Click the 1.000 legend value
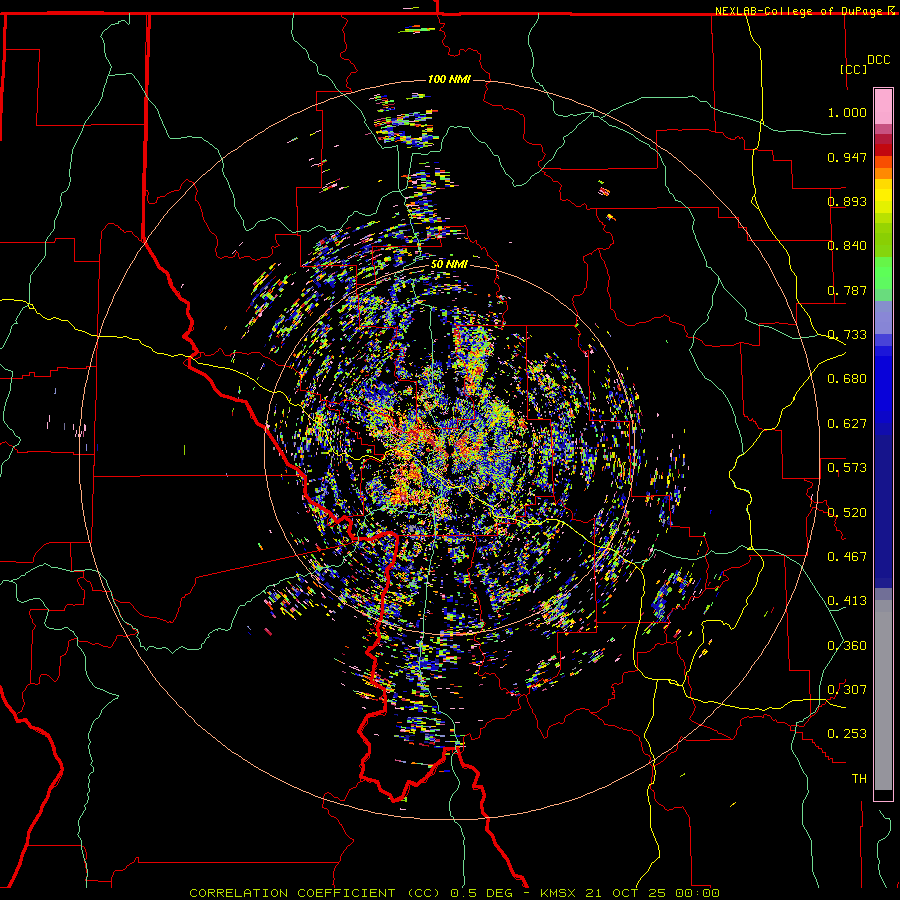The height and width of the screenshot is (900, 900). point(847,112)
